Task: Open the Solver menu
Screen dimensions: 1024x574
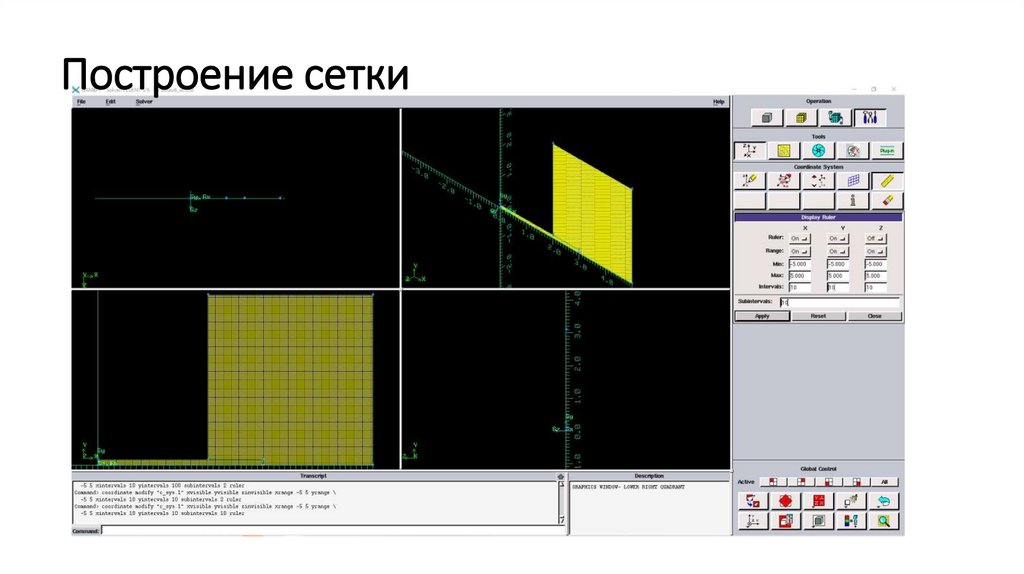Action: pos(144,102)
